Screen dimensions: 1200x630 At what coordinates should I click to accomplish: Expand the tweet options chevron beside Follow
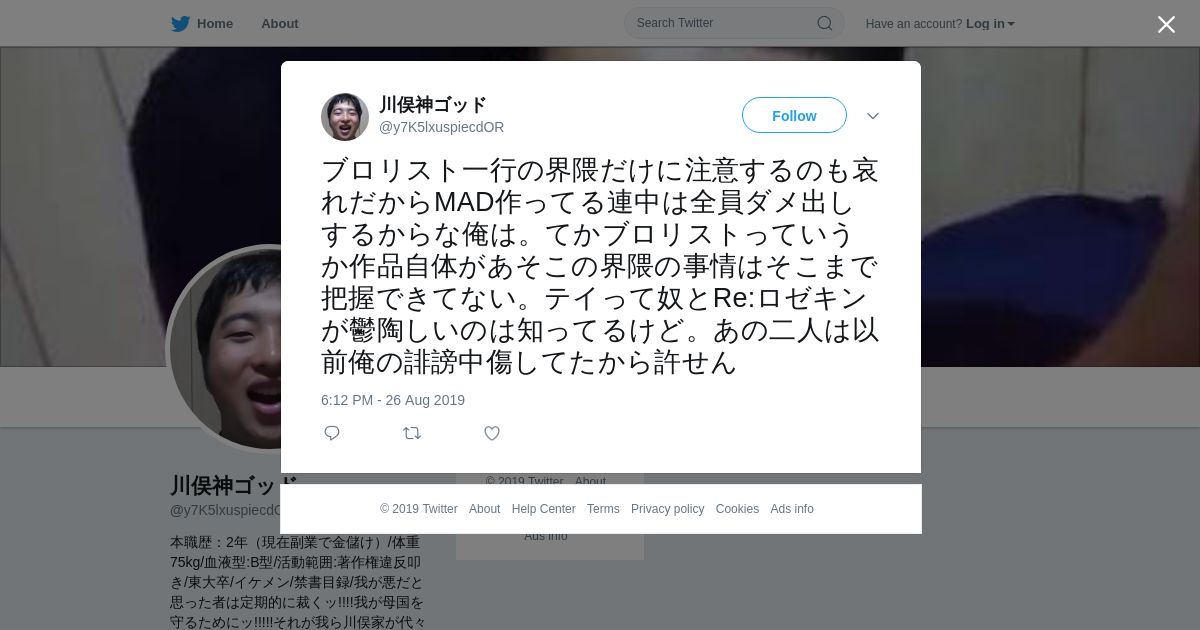(x=873, y=116)
